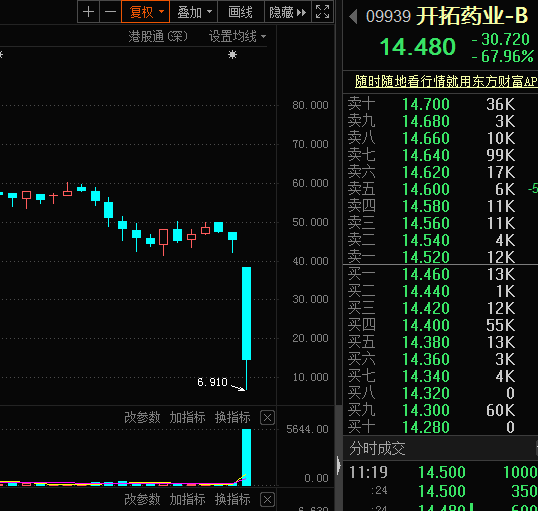The width and height of the screenshot is (538, 511).
Task: Open the 东方财富 APP promo link
Action: pos(446,81)
